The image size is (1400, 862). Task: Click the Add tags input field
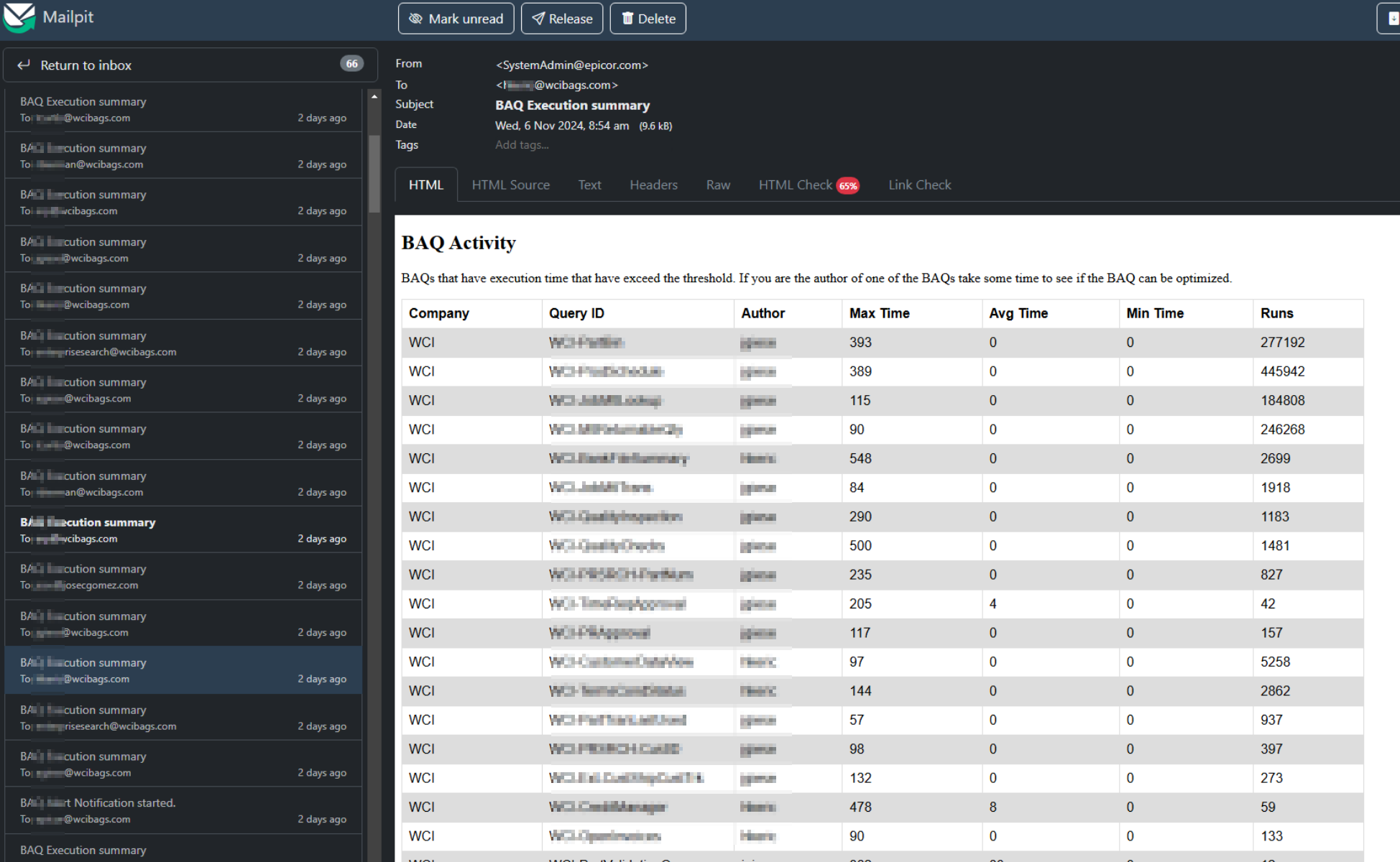522,144
